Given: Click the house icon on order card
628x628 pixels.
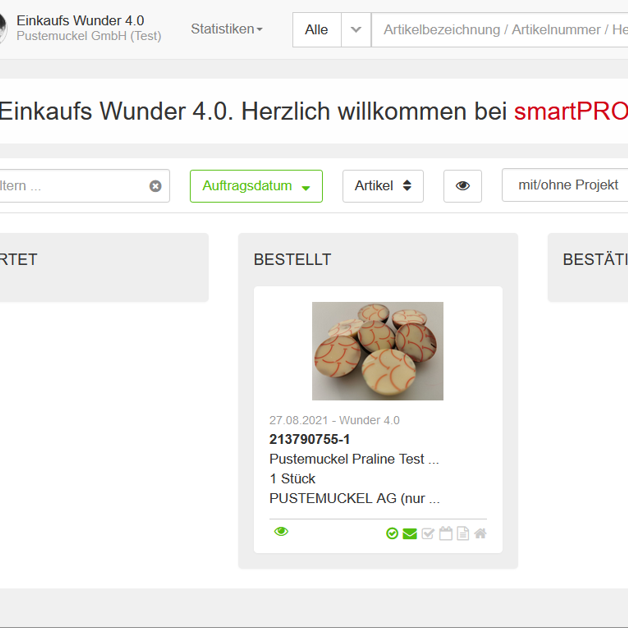Looking at the screenshot, I should [480, 533].
